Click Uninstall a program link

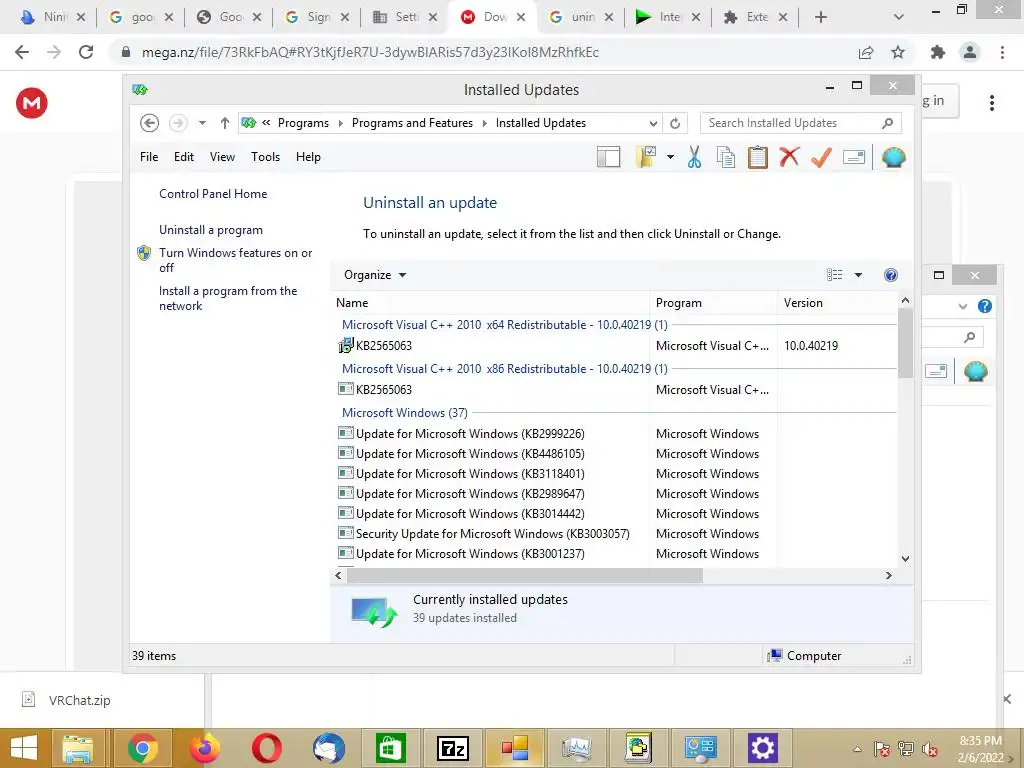coord(211,230)
